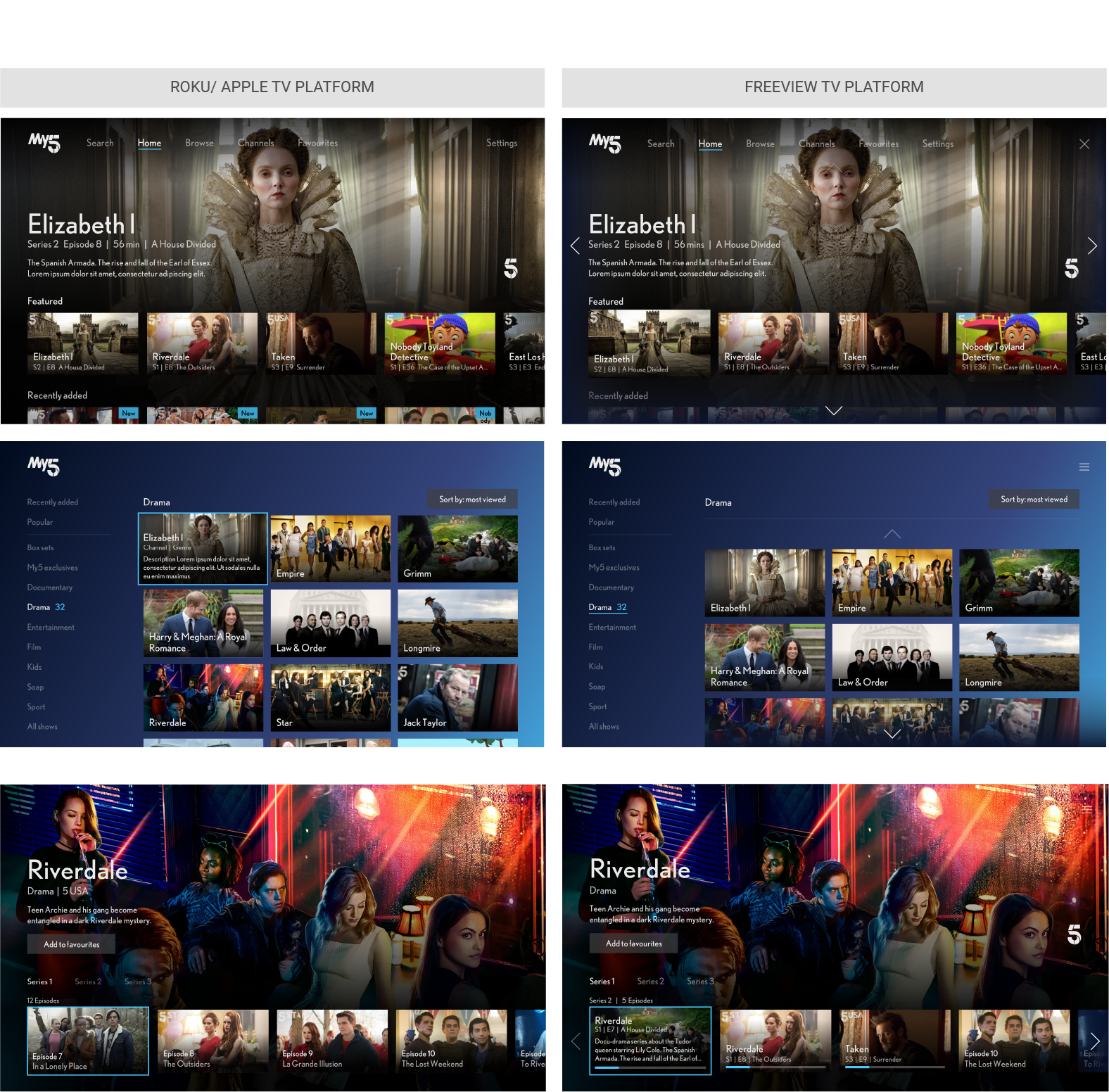This screenshot has height=1092, width=1109.
Task: Choose My5 exclusives in Freeview browse sidebar
Action: pyautogui.click(x=614, y=568)
